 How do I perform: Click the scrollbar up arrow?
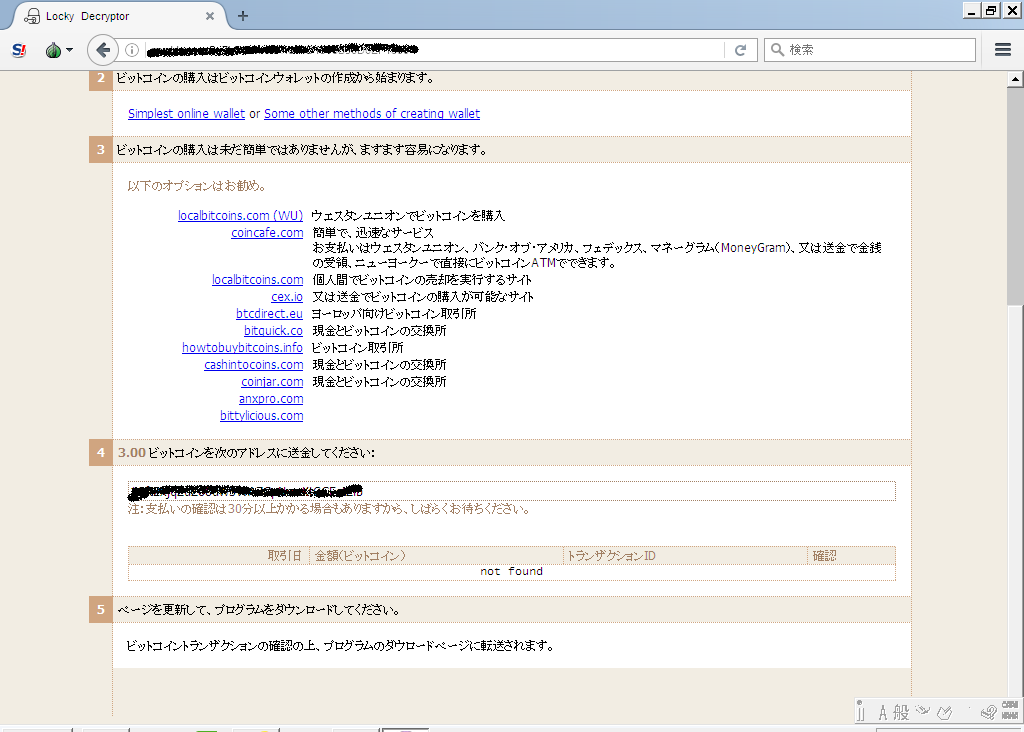tap(1014, 79)
